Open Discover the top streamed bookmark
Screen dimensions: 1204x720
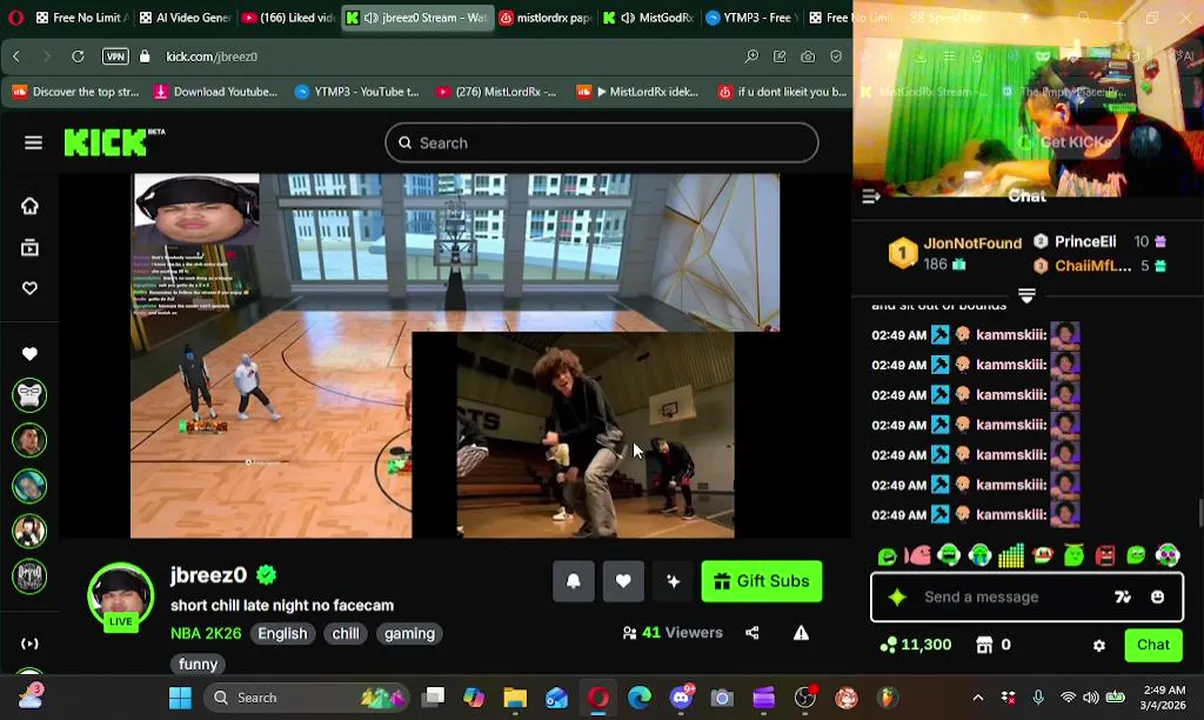coord(75,92)
